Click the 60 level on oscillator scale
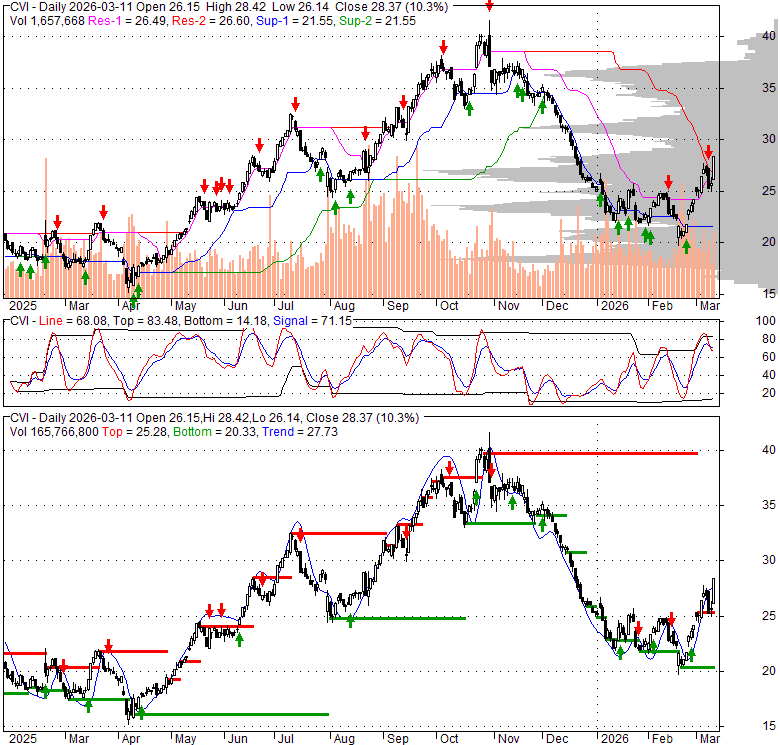This screenshot has width=780, height=745. [769, 357]
